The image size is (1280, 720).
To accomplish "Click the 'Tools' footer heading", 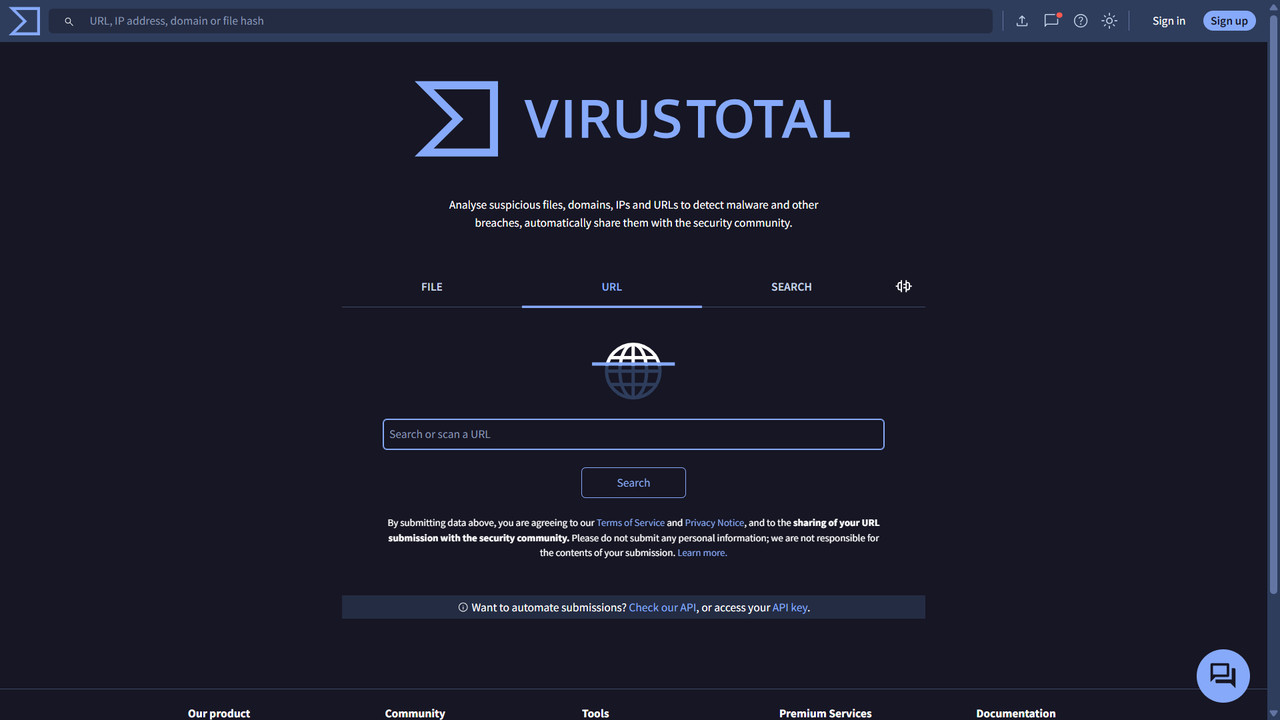I will pyautogui.click(x=595, y=713).
